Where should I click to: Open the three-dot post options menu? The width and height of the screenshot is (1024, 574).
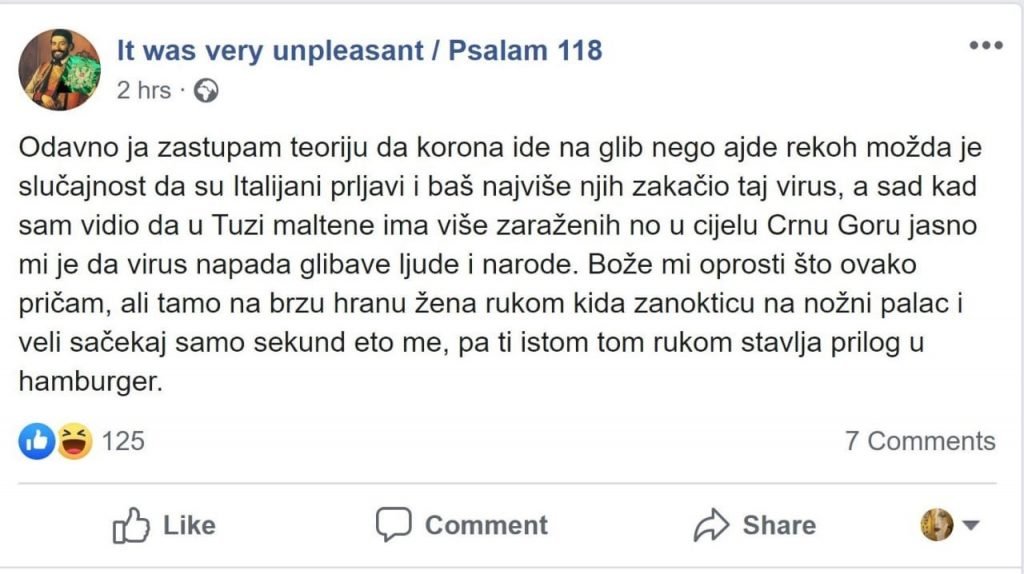985,46
